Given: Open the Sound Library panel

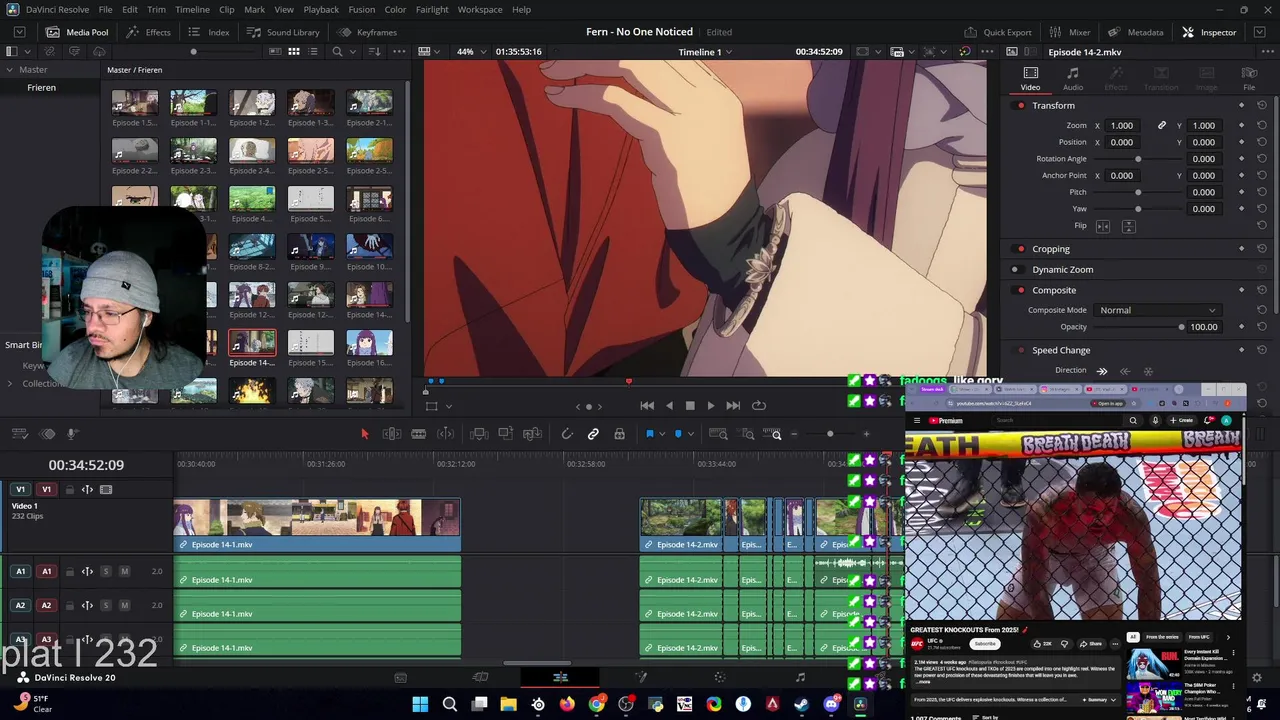Looking at the screenshot, I should point(283,32).
